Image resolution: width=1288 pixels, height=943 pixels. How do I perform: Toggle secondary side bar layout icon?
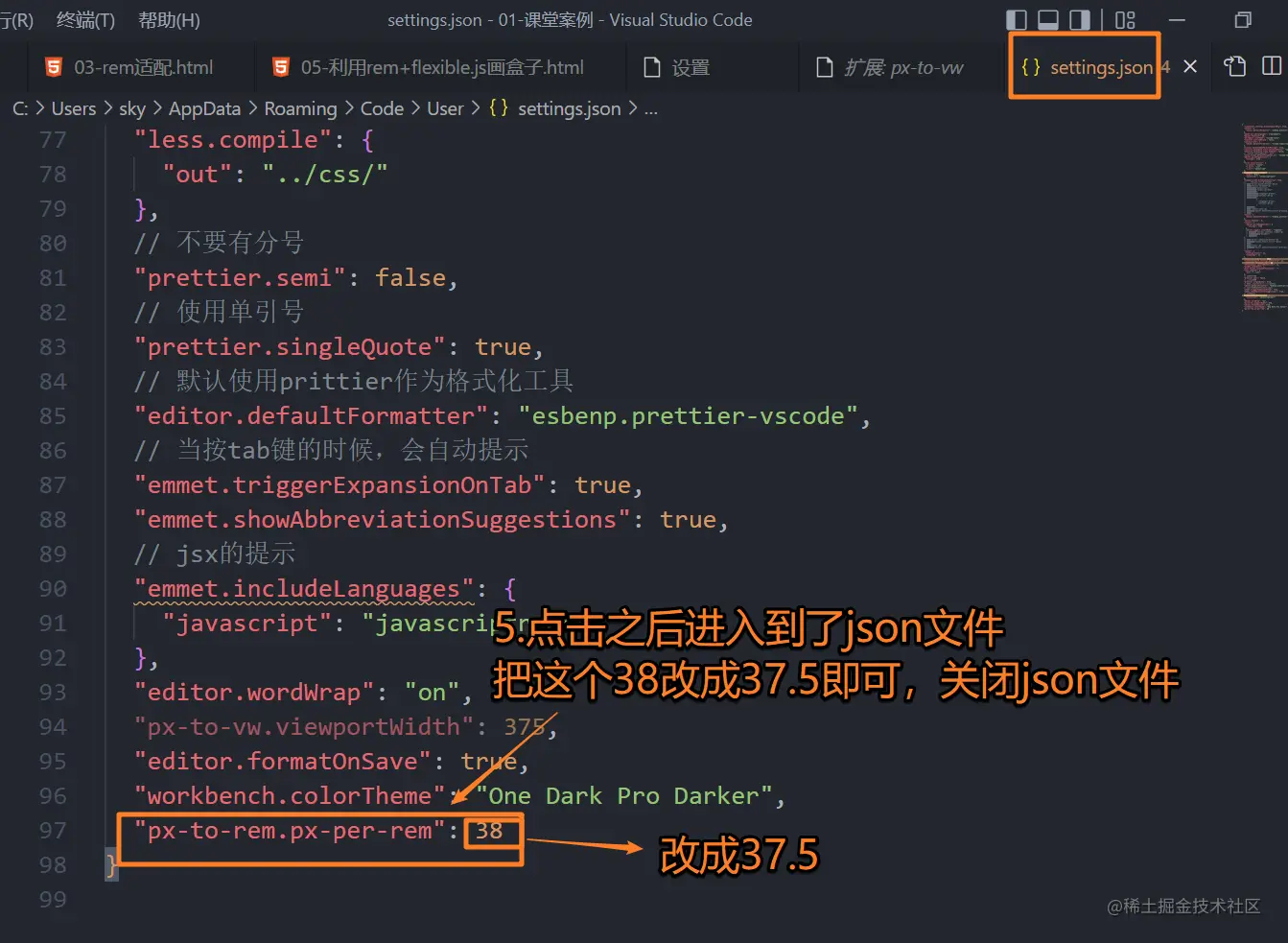pos(1080,20)
